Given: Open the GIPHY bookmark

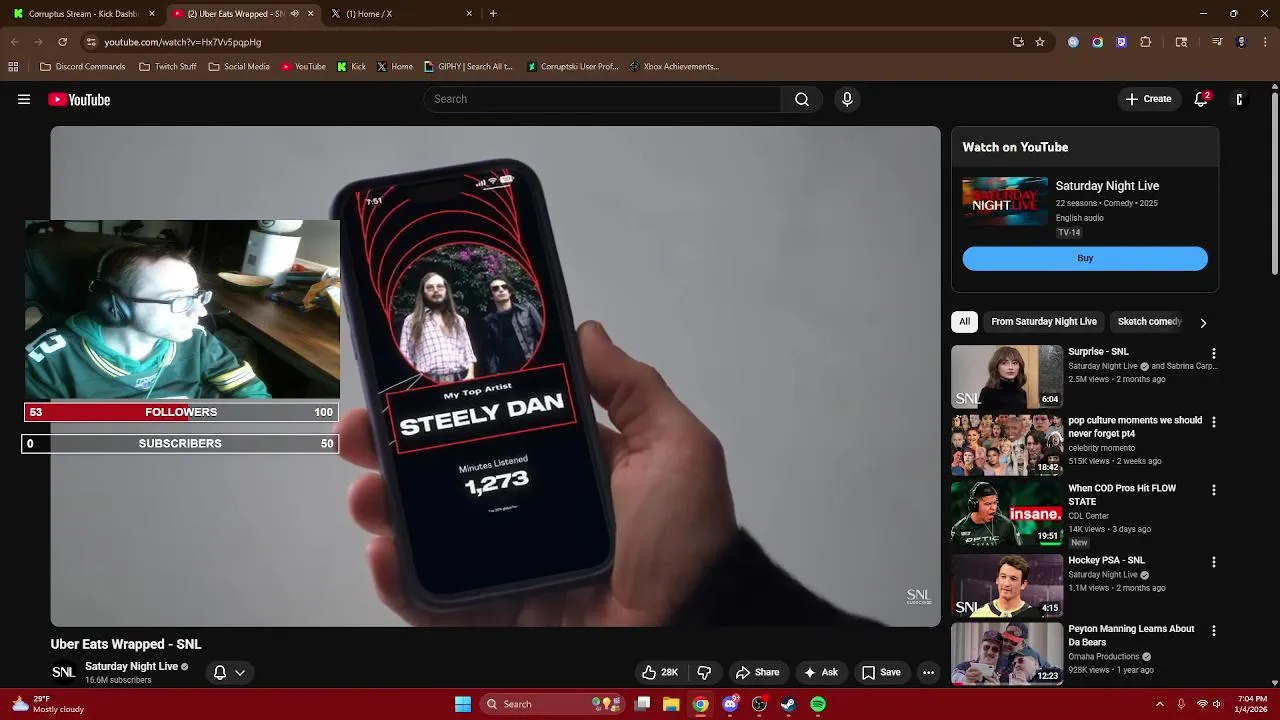Looking at the screenshot, I should click(x=468, y=67).
